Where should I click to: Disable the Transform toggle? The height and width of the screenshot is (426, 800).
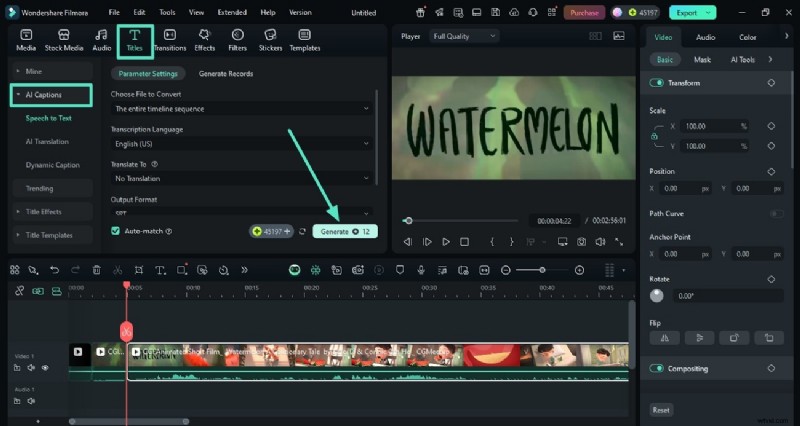657,83
